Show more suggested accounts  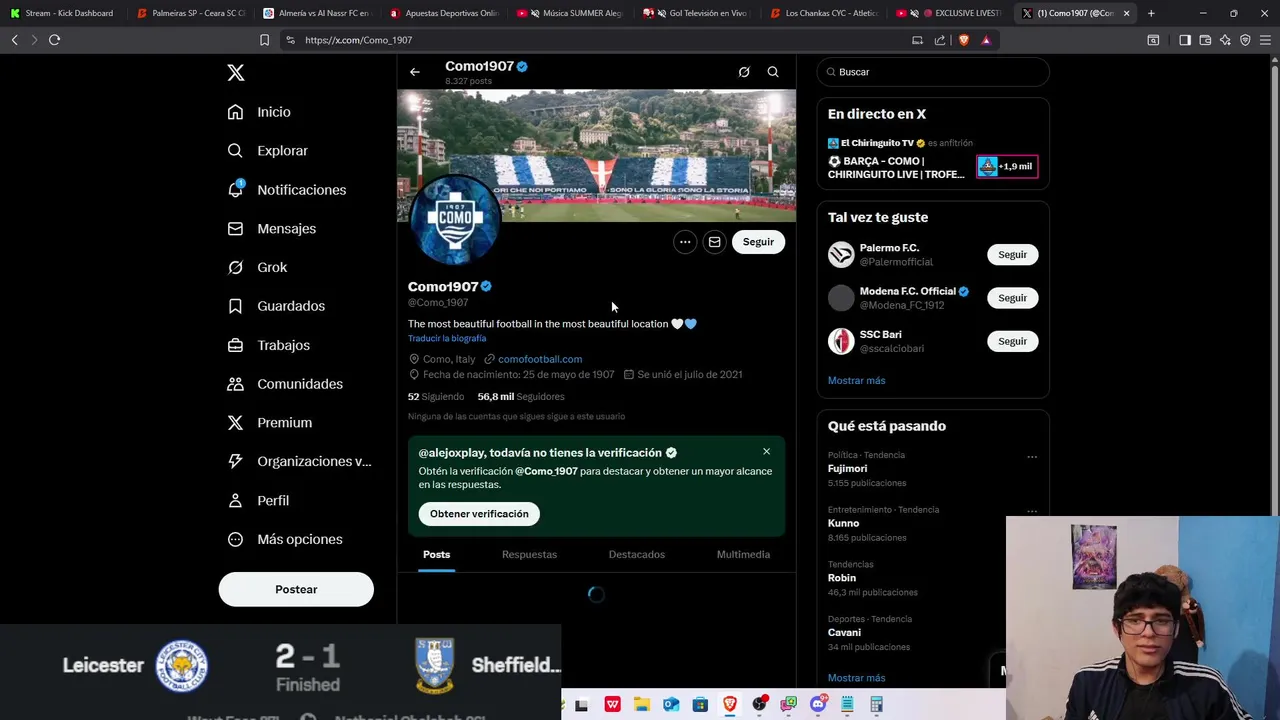(856, 381)
